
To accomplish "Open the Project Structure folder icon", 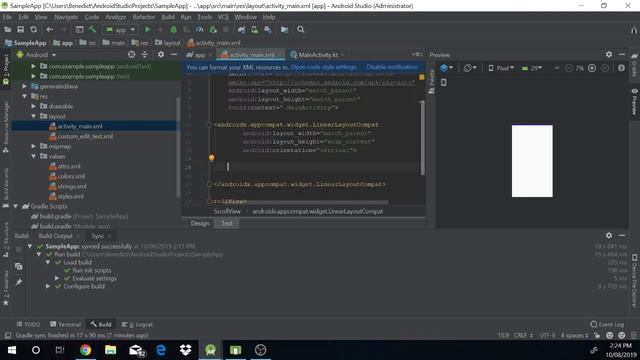I will (x=284, y=30).
